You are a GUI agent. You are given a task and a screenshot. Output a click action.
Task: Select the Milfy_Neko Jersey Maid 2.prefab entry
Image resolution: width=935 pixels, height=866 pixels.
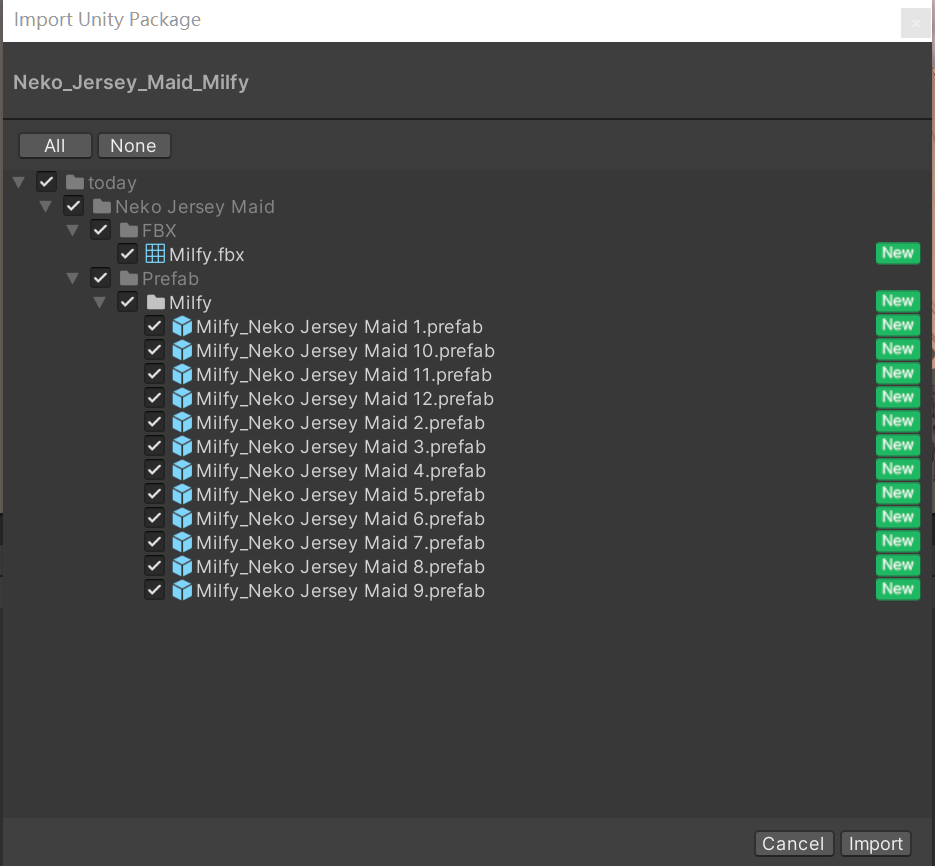(x=340, y=423)
